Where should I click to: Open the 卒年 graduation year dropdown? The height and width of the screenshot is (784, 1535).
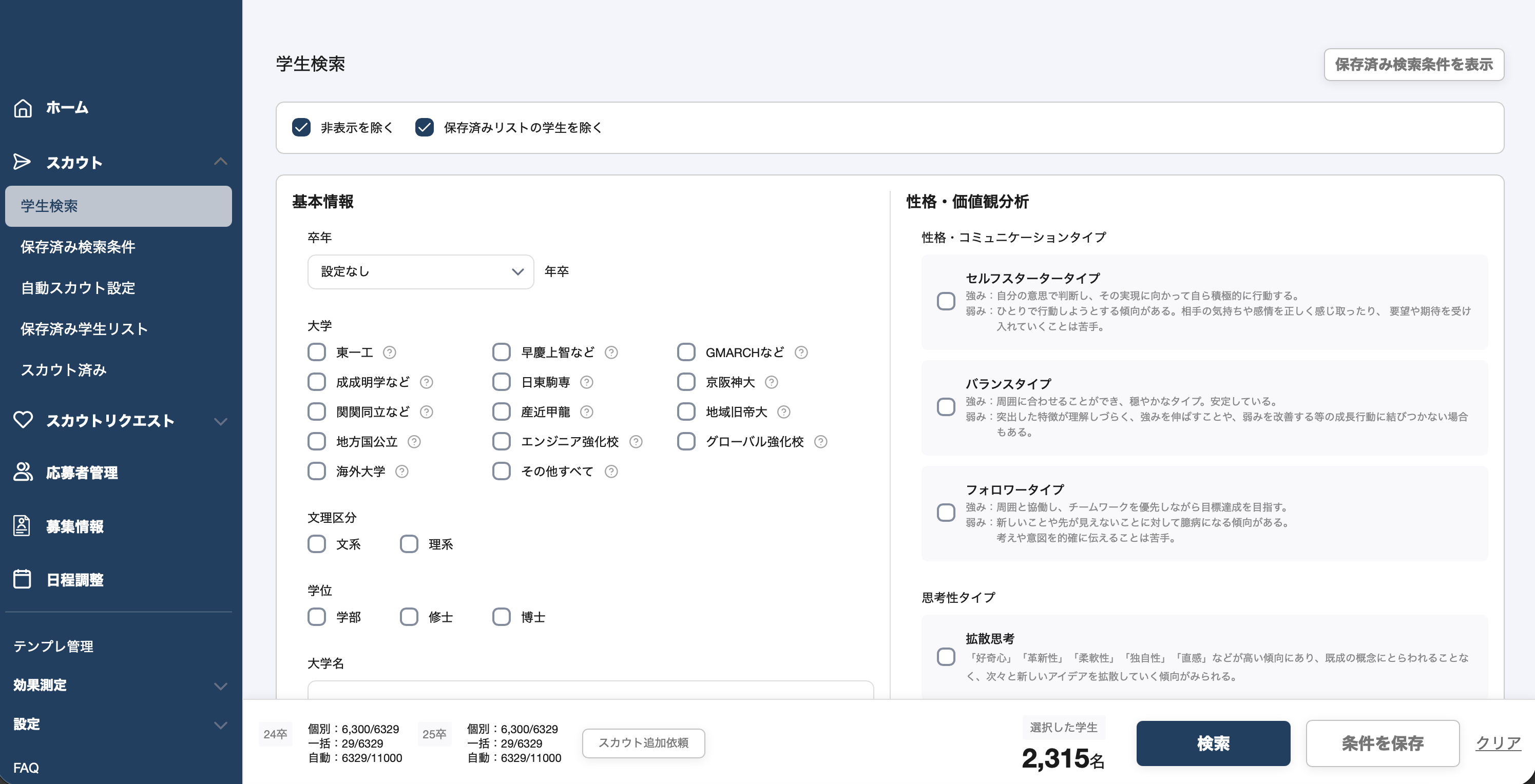click(420, 271)
